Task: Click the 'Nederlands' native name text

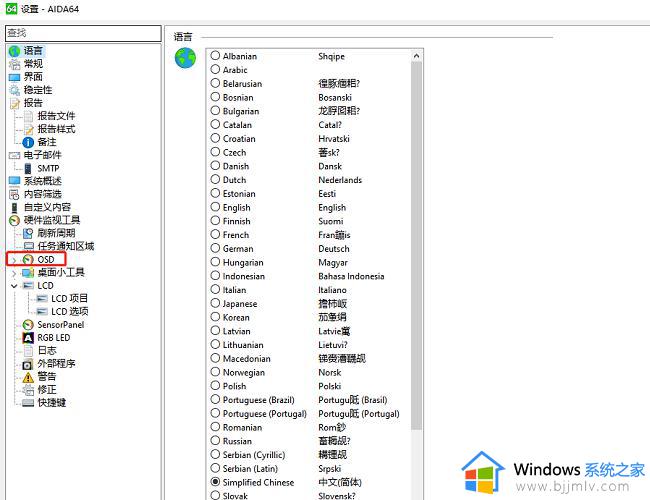Action: tap(340, 180)
